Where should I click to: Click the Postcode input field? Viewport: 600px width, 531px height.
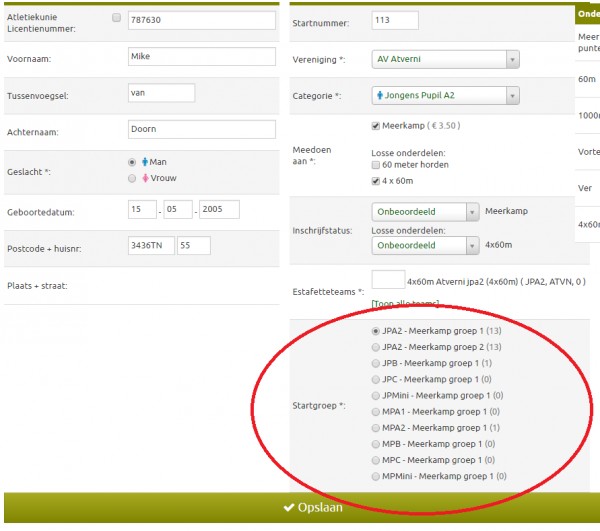tap(150, 246)
